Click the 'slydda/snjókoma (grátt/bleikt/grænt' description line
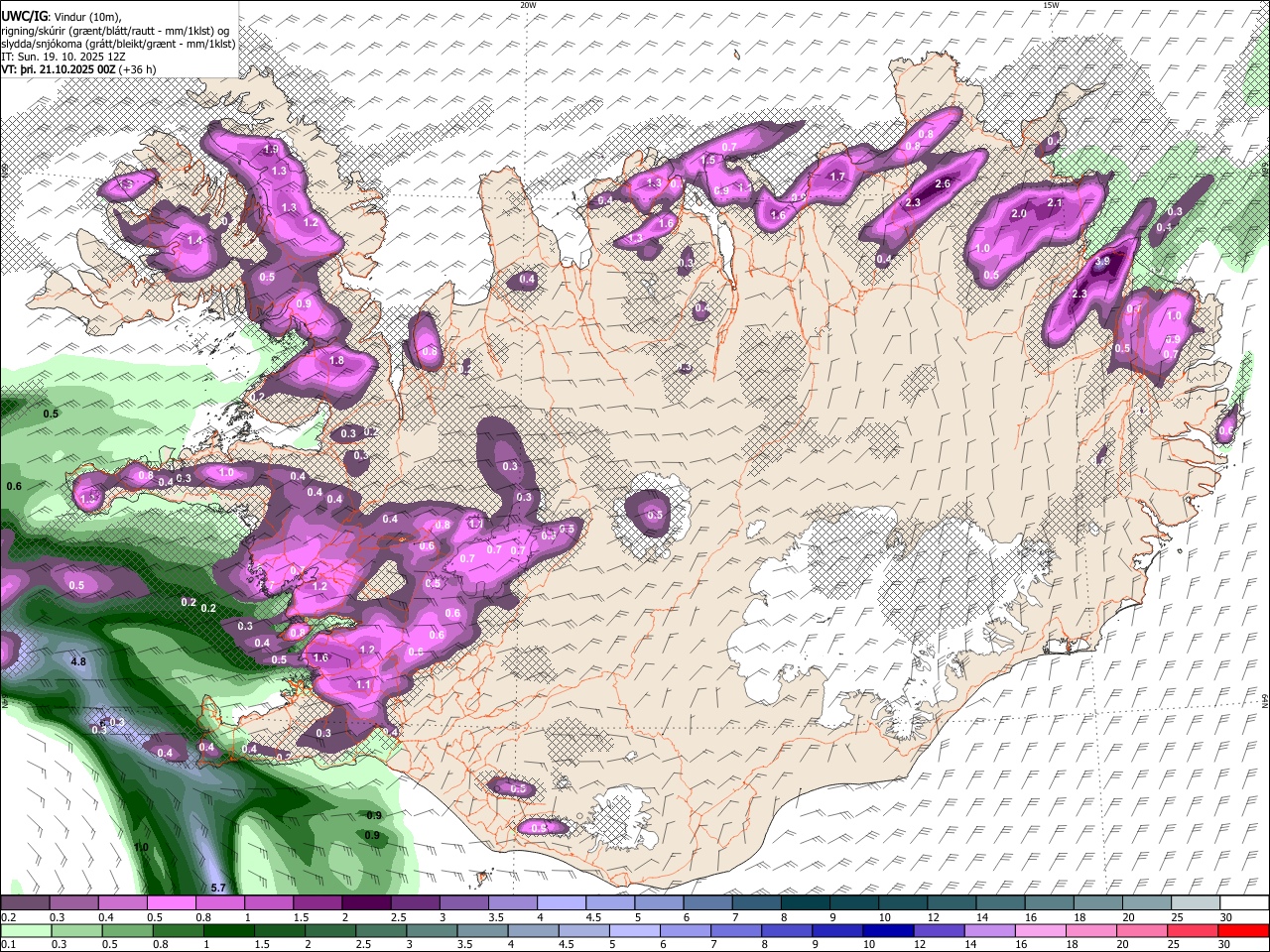The image size is (1270, 952). pos(118,44)
